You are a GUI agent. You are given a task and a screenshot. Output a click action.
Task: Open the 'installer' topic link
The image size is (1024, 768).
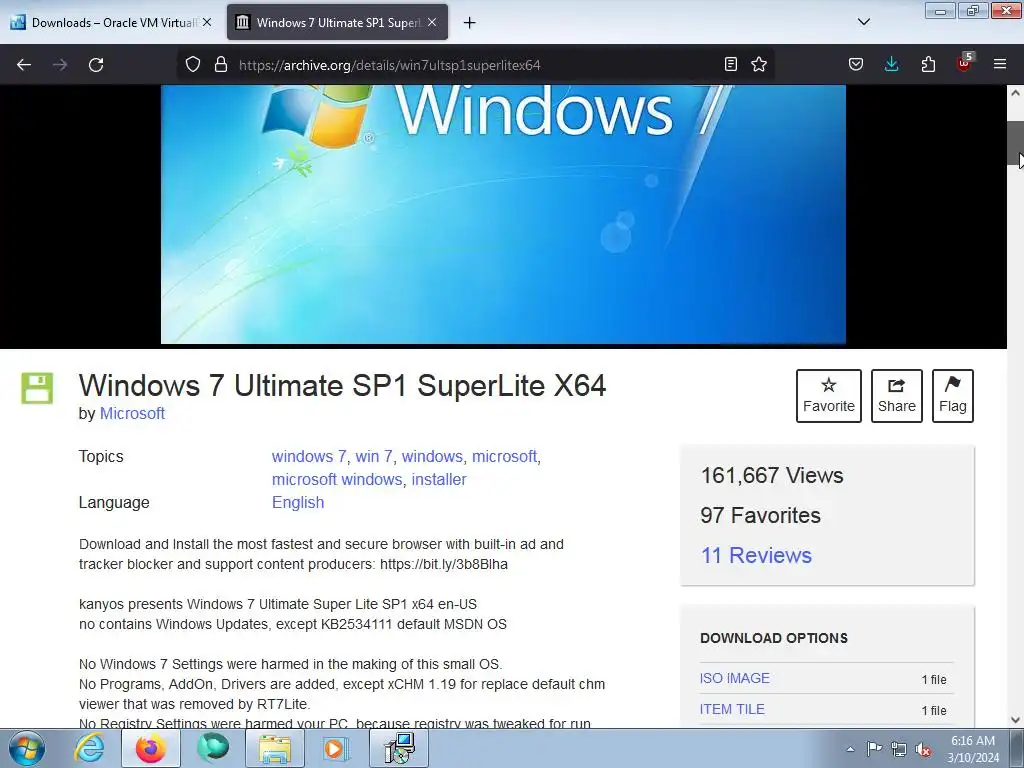(x=439, y=479)
